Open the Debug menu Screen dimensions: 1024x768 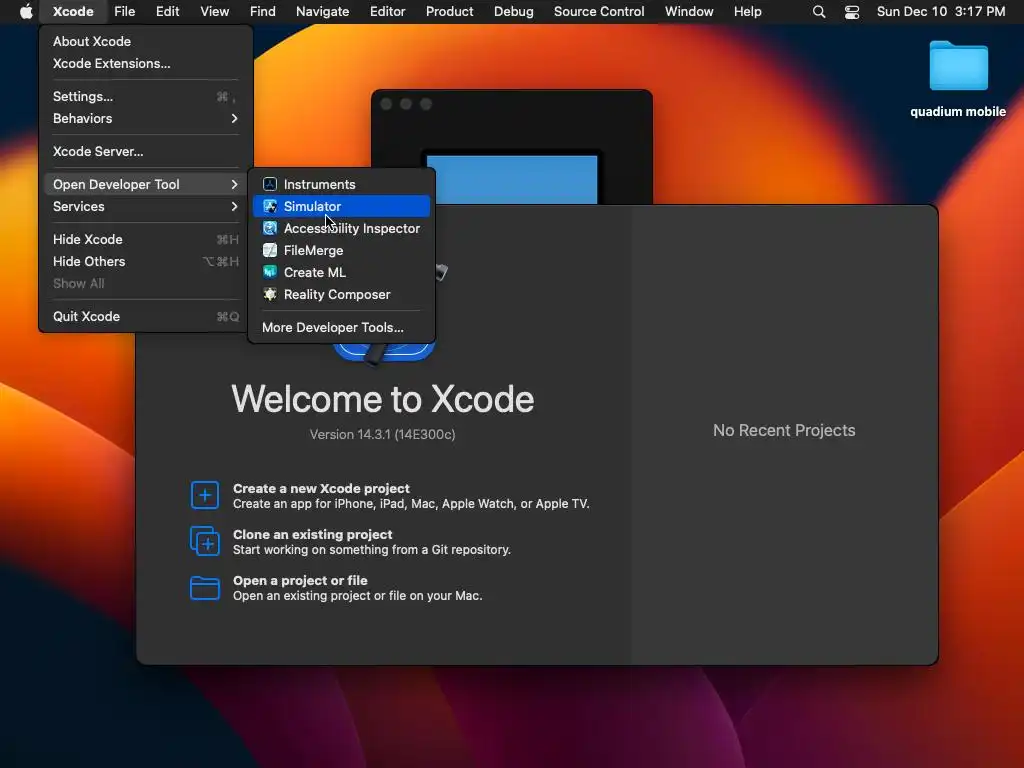pos(513,11)
